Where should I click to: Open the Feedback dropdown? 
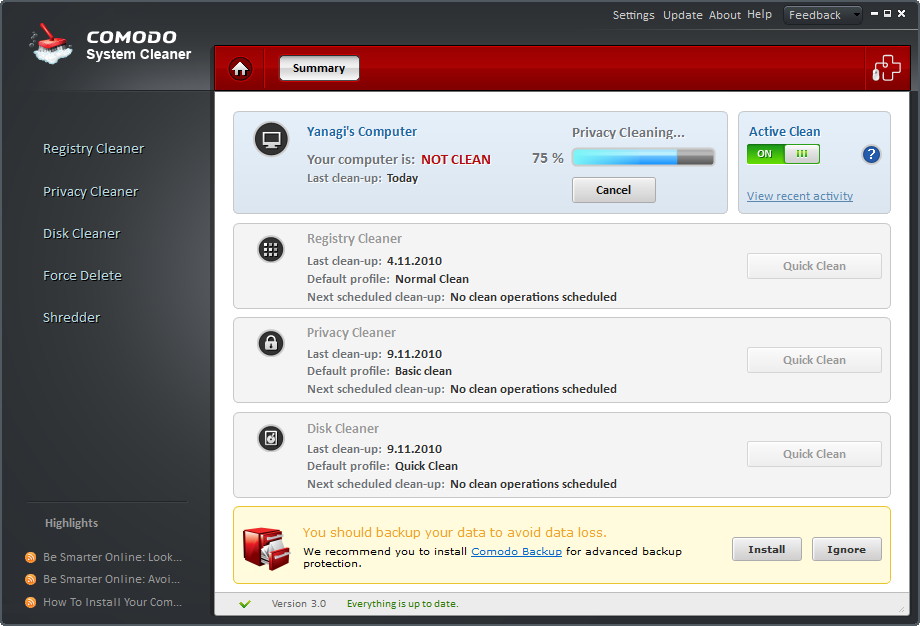pos(823,14)
